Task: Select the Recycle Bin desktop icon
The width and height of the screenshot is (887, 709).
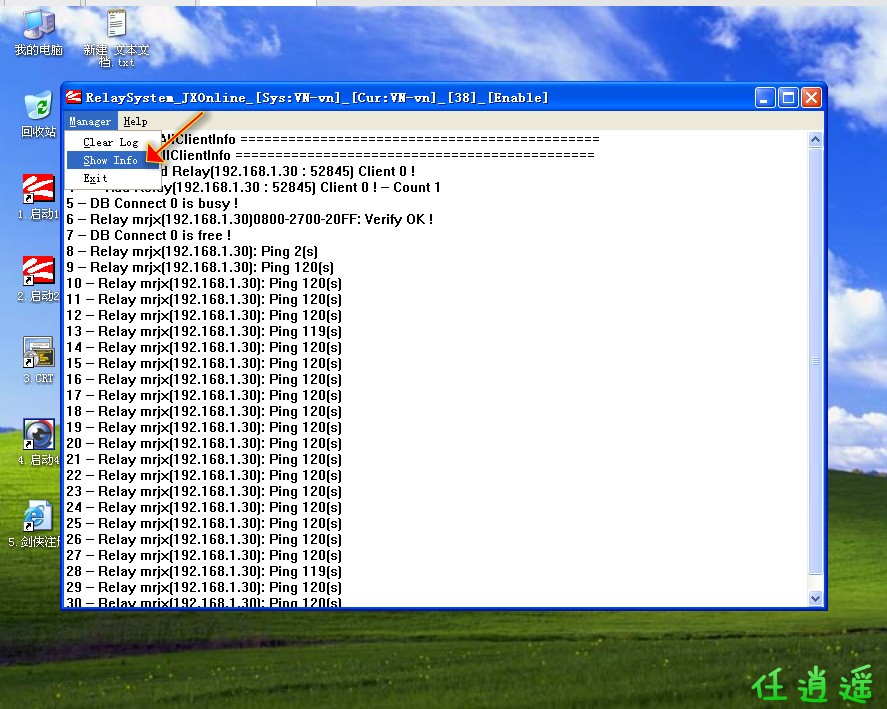Action: pyautogui.click(x=38, y=114)
